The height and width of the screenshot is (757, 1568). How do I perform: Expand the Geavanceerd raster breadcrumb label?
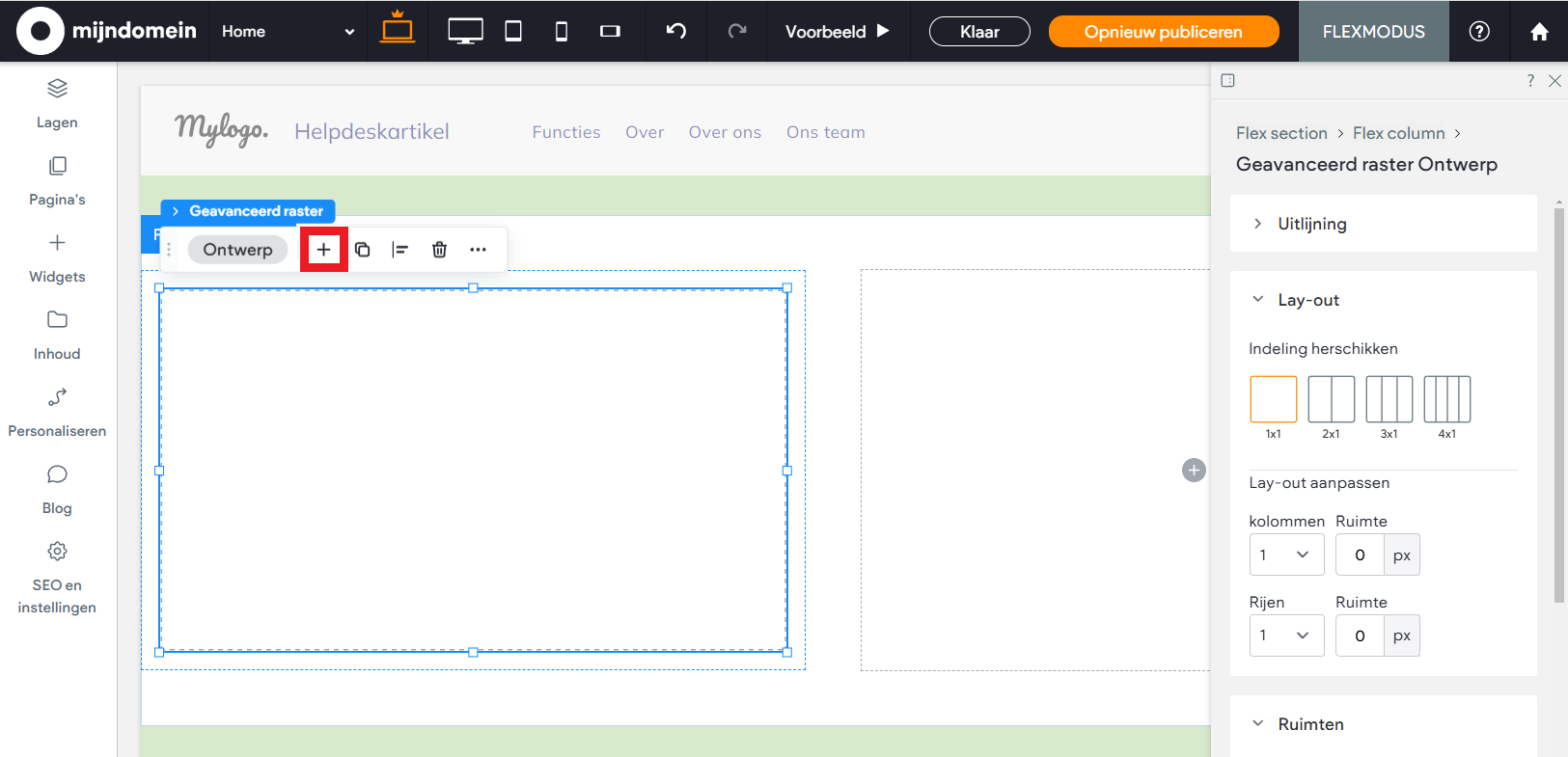pos(248,211)
